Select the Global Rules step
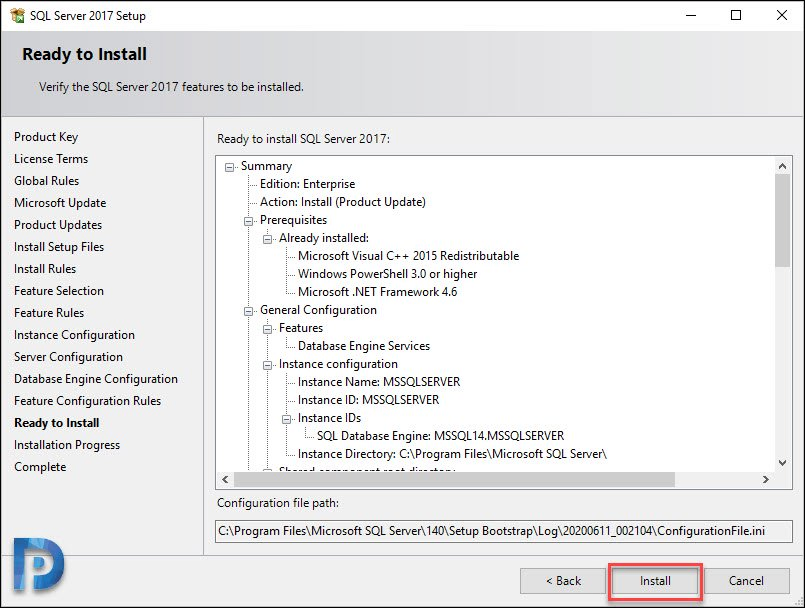 click(x=47, y=181)
